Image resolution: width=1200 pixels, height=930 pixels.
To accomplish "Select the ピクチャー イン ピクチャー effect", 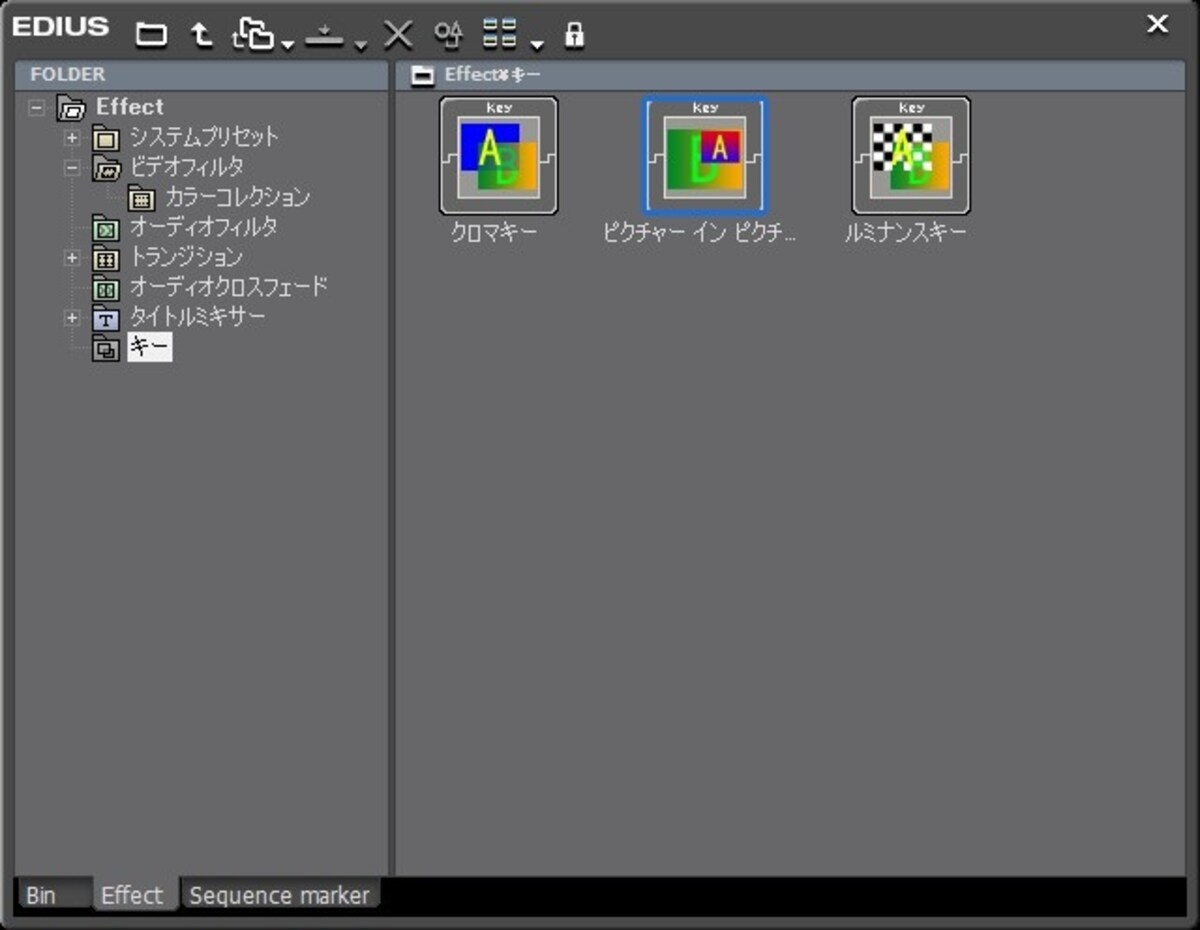I will click(704, 155).
